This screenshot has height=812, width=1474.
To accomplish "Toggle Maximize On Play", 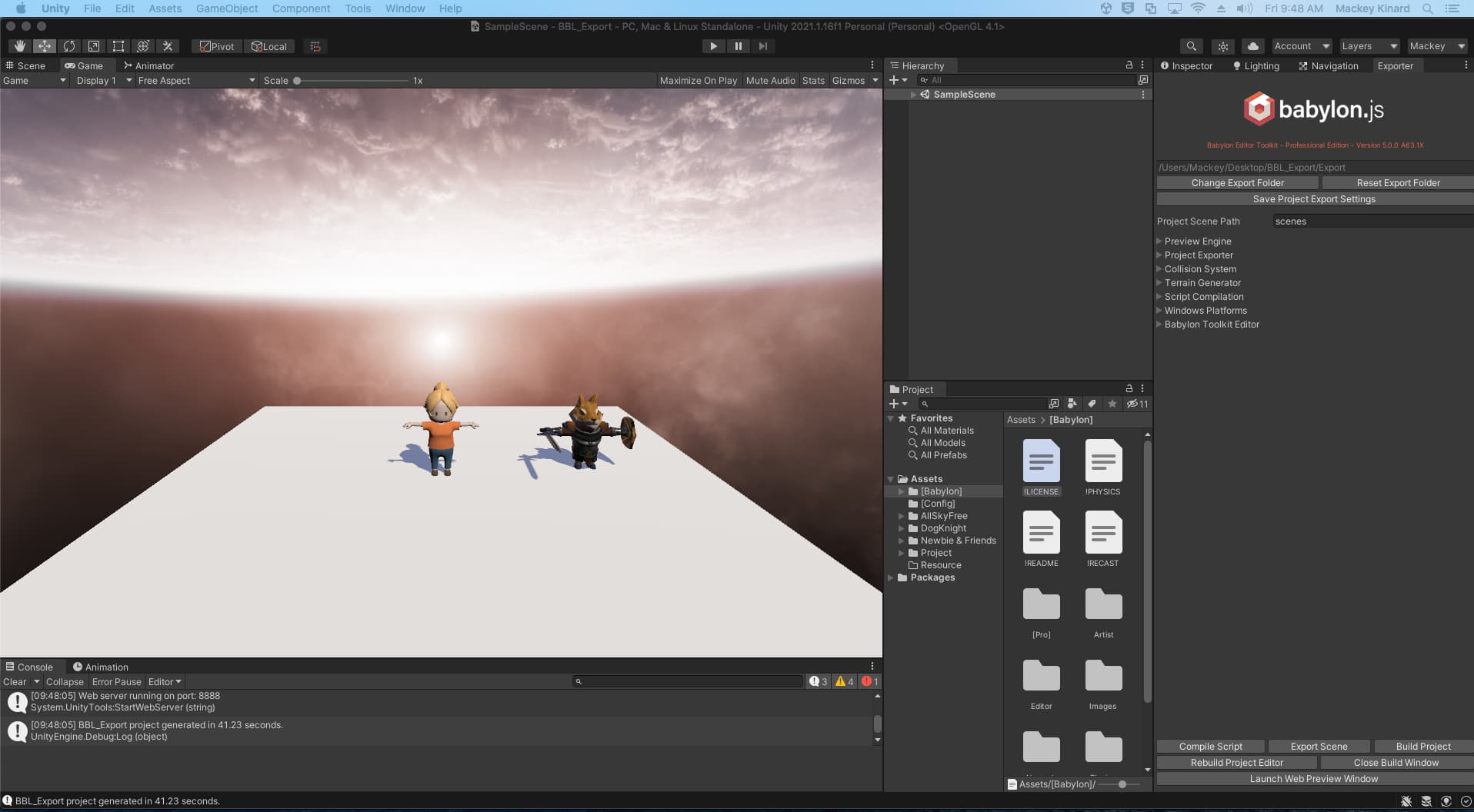I will 699,80.
